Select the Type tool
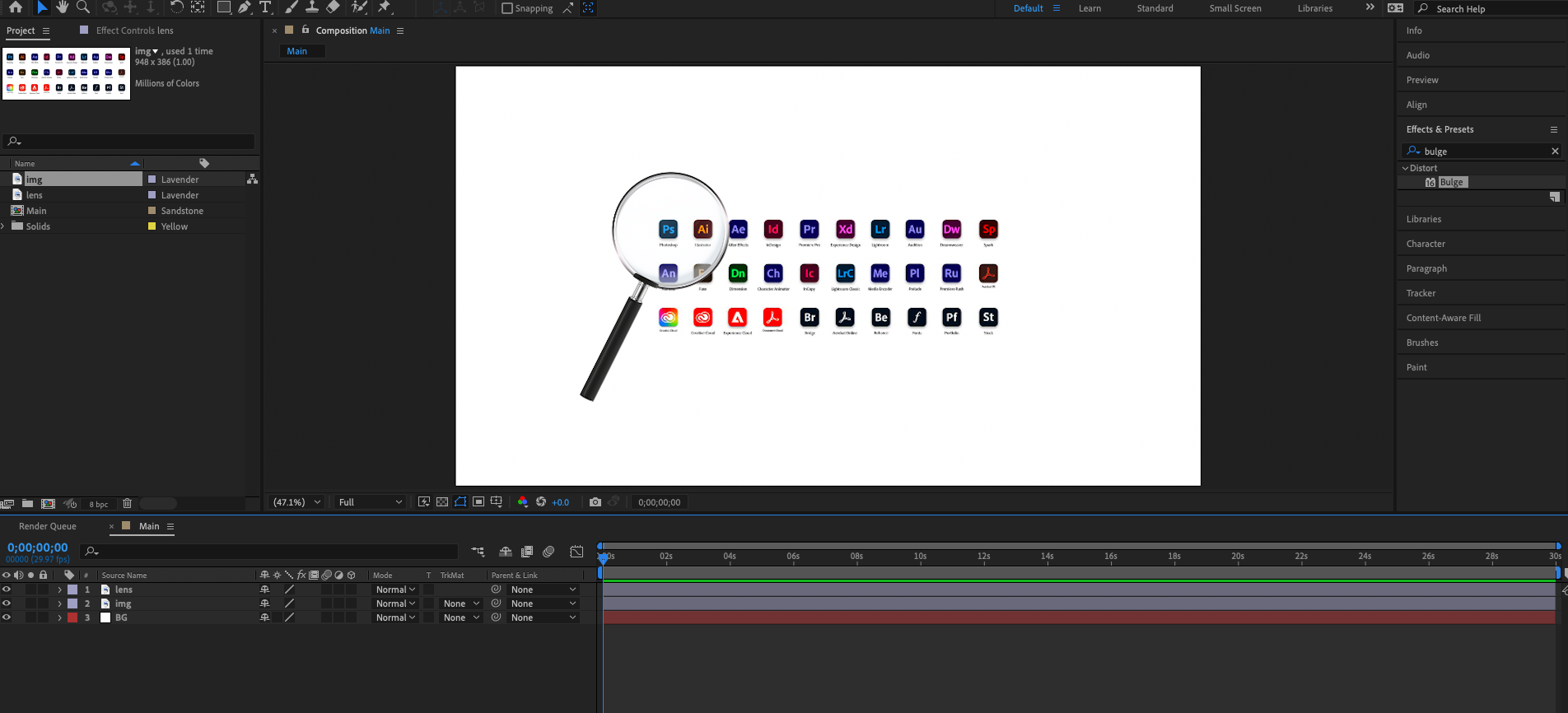This screenshot has height=713, width=1568. pyautogui.click(x=265, y=7)
